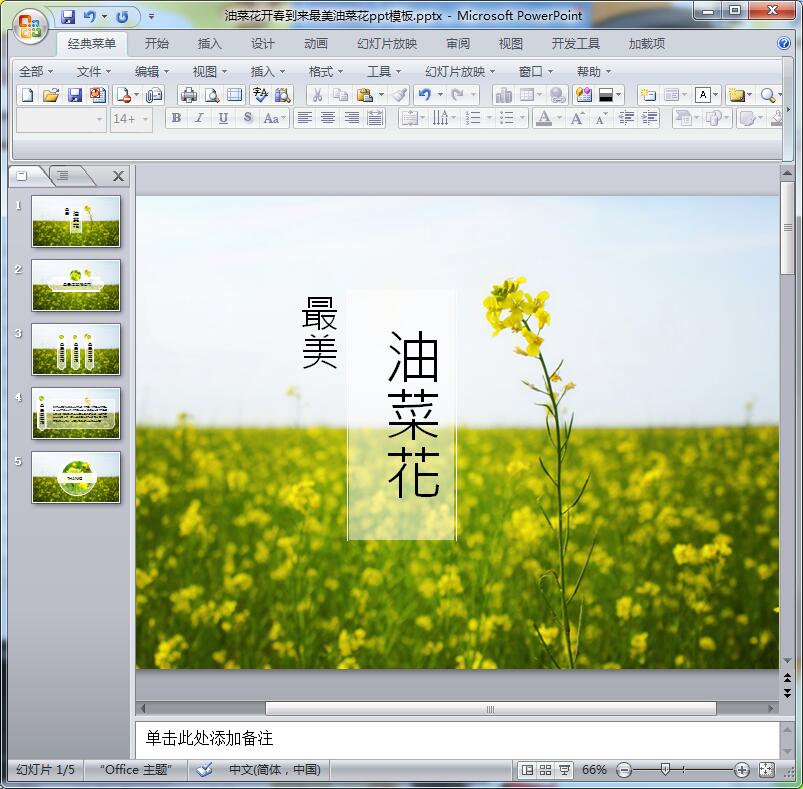
Task: Click the zoom-in plus button
Action: 742,770
